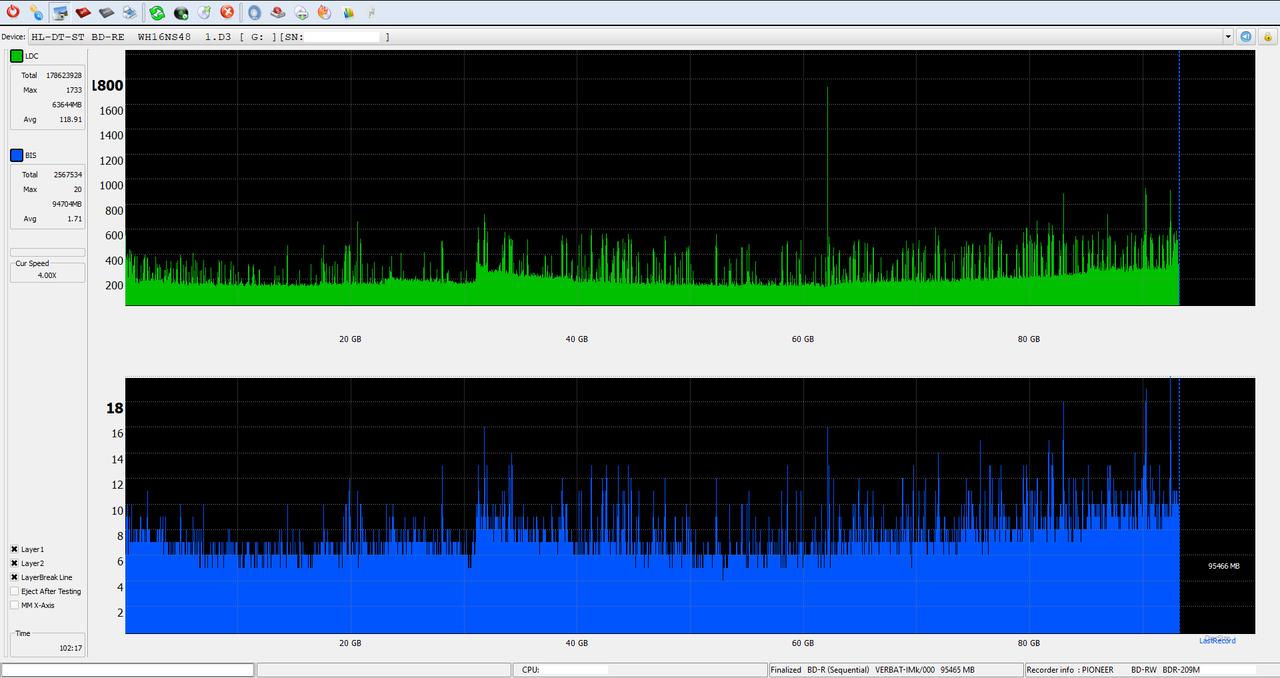Click Recorder info : PIONEER status entry
The width and height of the screenshot is (1280, 678).
(x=1069, y=669)
